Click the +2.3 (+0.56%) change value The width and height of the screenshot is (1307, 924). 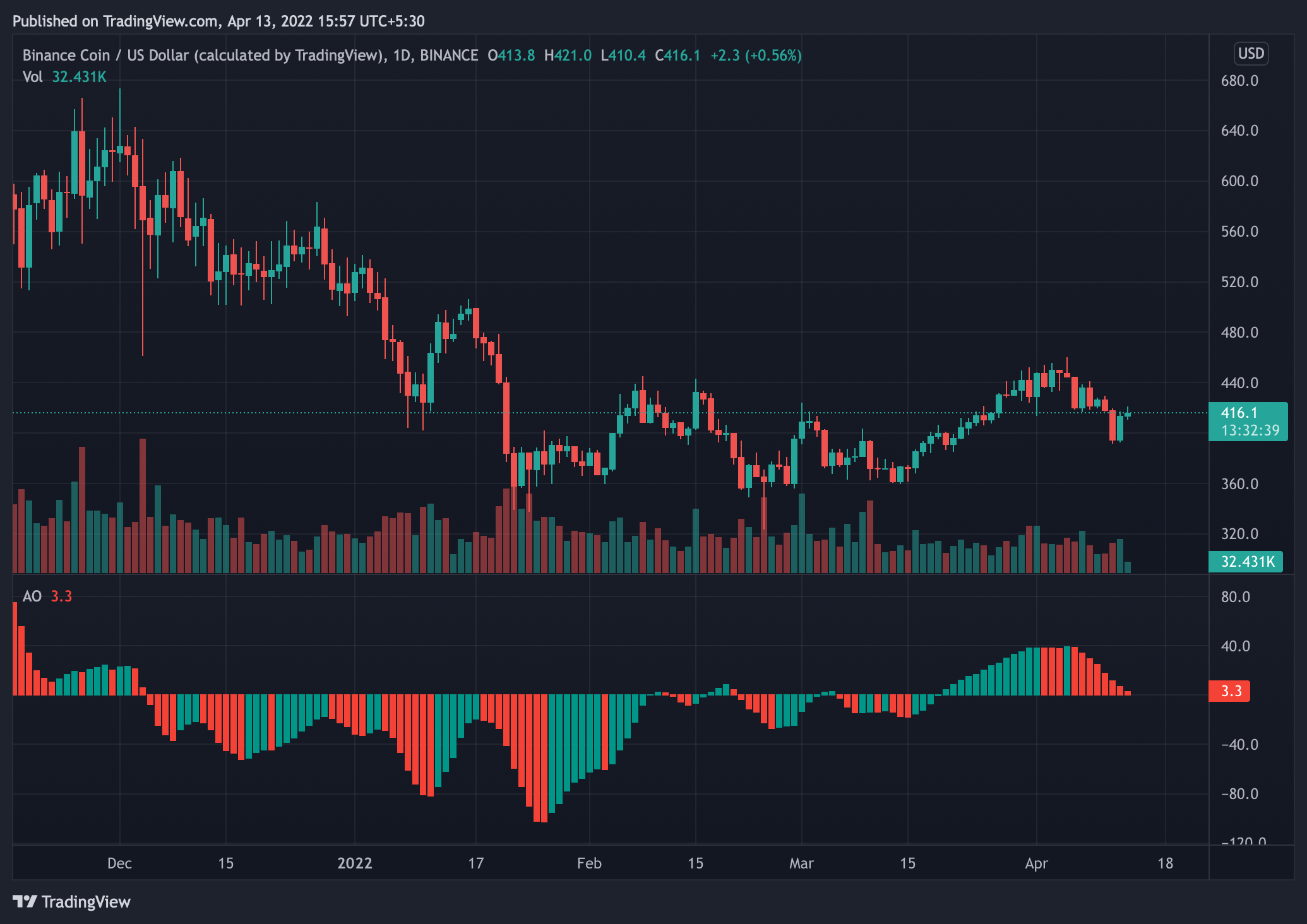coord(756,56)
